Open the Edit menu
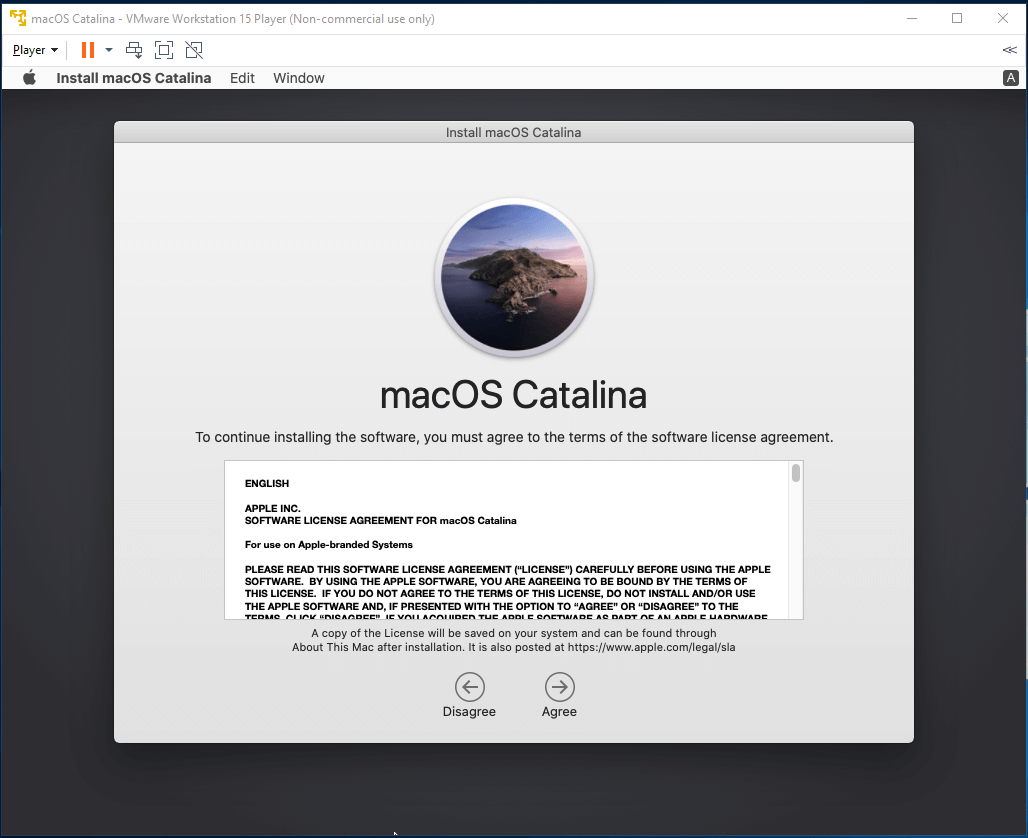Viewport: 1028px width, 838px height. point(242,78)
